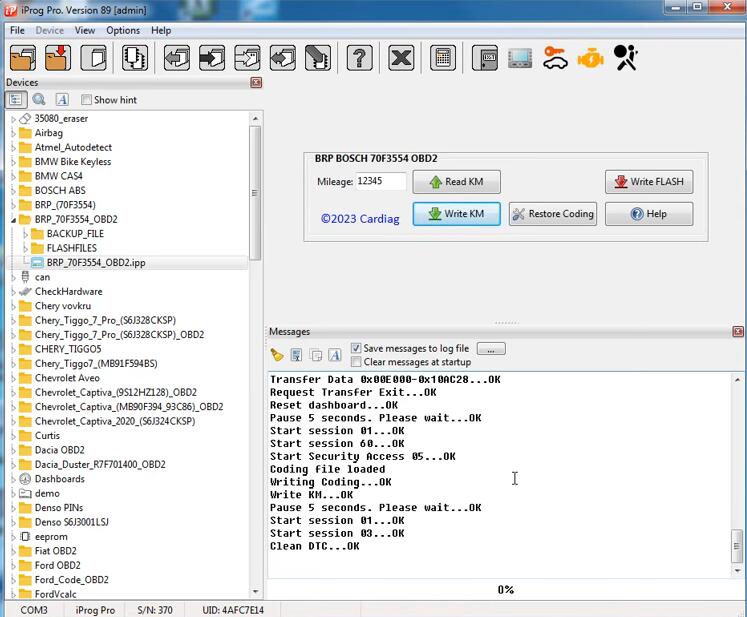
Task: Open the calculator toolbar icon
Action: (x=443, y=58)
